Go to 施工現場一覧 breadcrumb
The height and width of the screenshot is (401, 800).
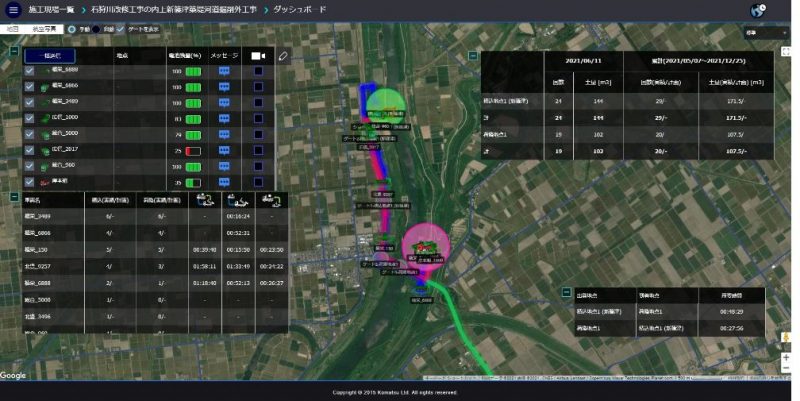[51, 10]
